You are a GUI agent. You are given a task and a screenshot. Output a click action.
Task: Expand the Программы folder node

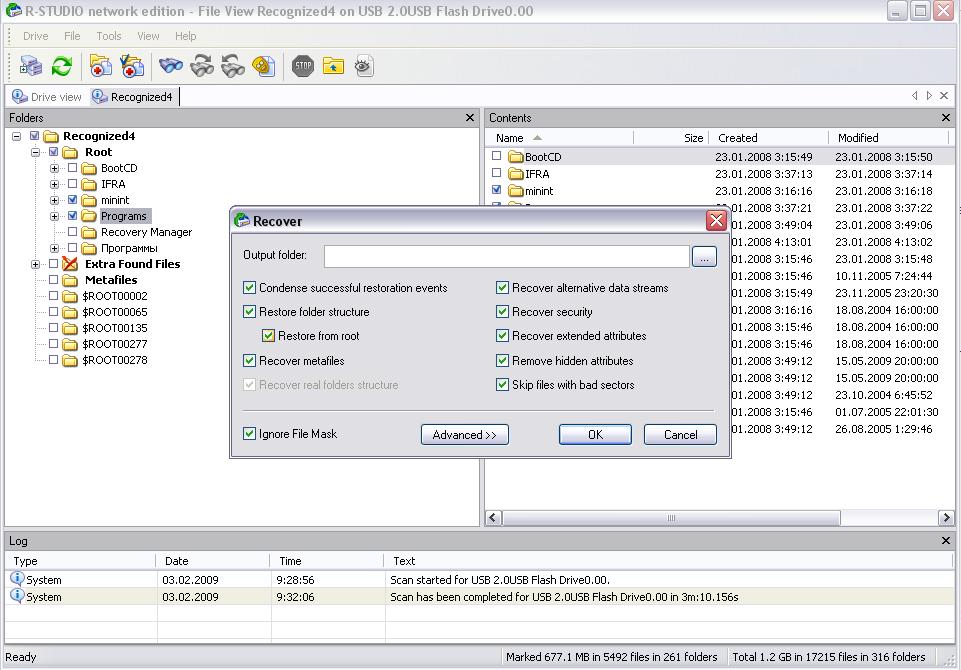pyautogui.click(x=55, y=248)
